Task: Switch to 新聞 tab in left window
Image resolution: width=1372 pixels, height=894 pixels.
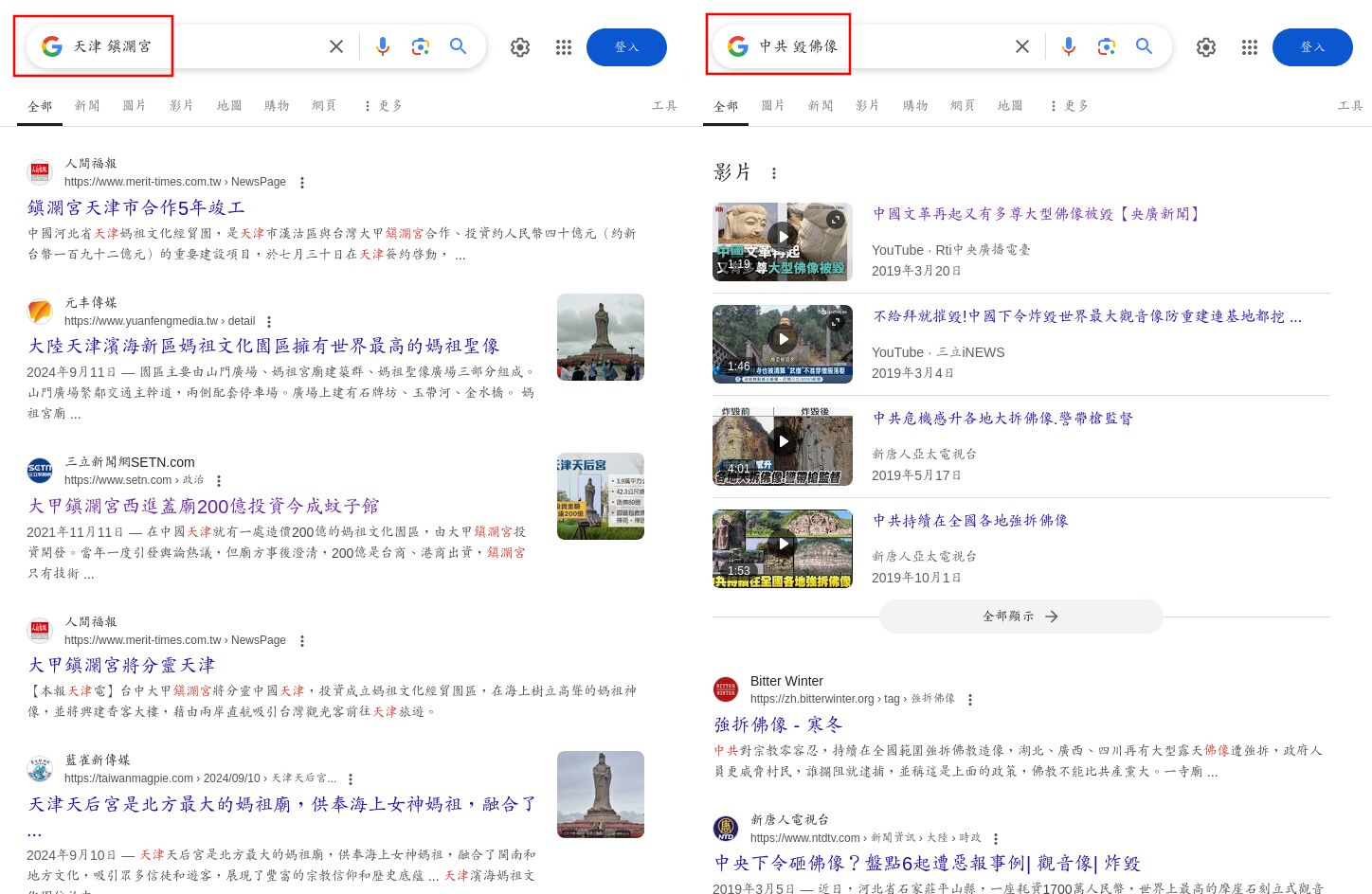Action: click(87, 106)
